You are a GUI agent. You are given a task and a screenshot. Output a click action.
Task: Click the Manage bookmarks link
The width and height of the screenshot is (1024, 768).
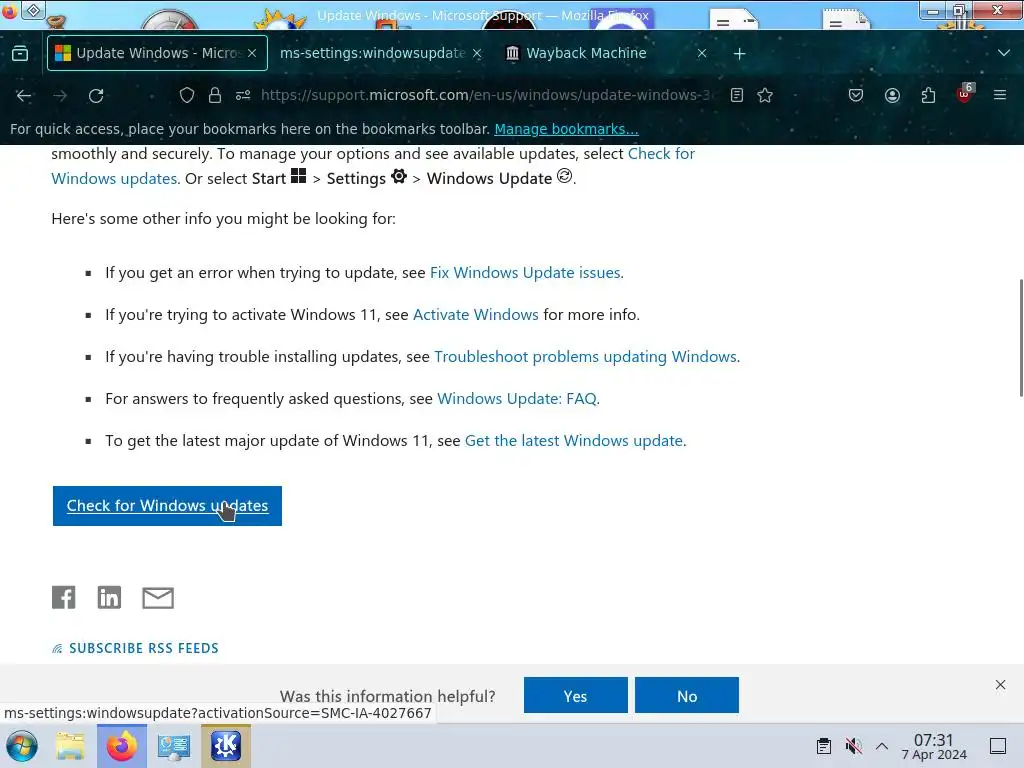coord(566,129)
